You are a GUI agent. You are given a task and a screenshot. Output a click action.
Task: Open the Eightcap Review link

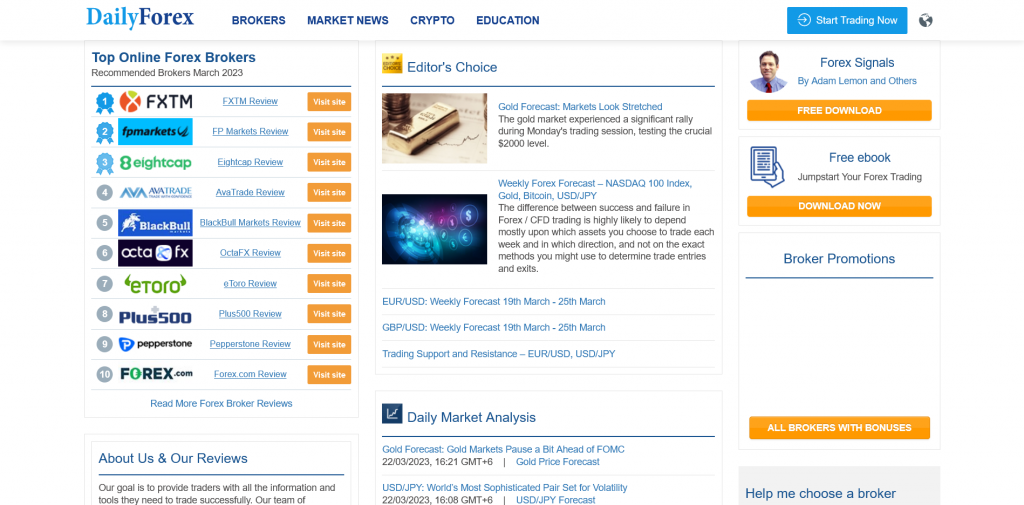[250, 162]
